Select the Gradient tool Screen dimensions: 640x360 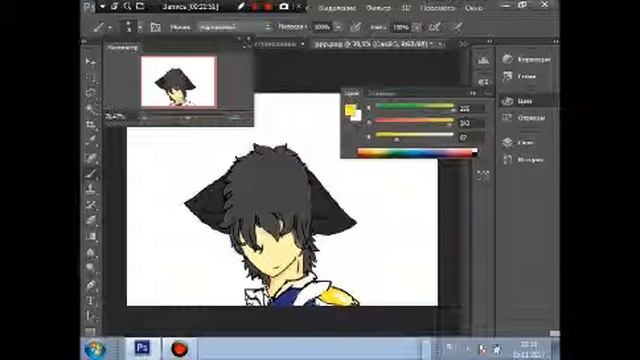point(91,236)
